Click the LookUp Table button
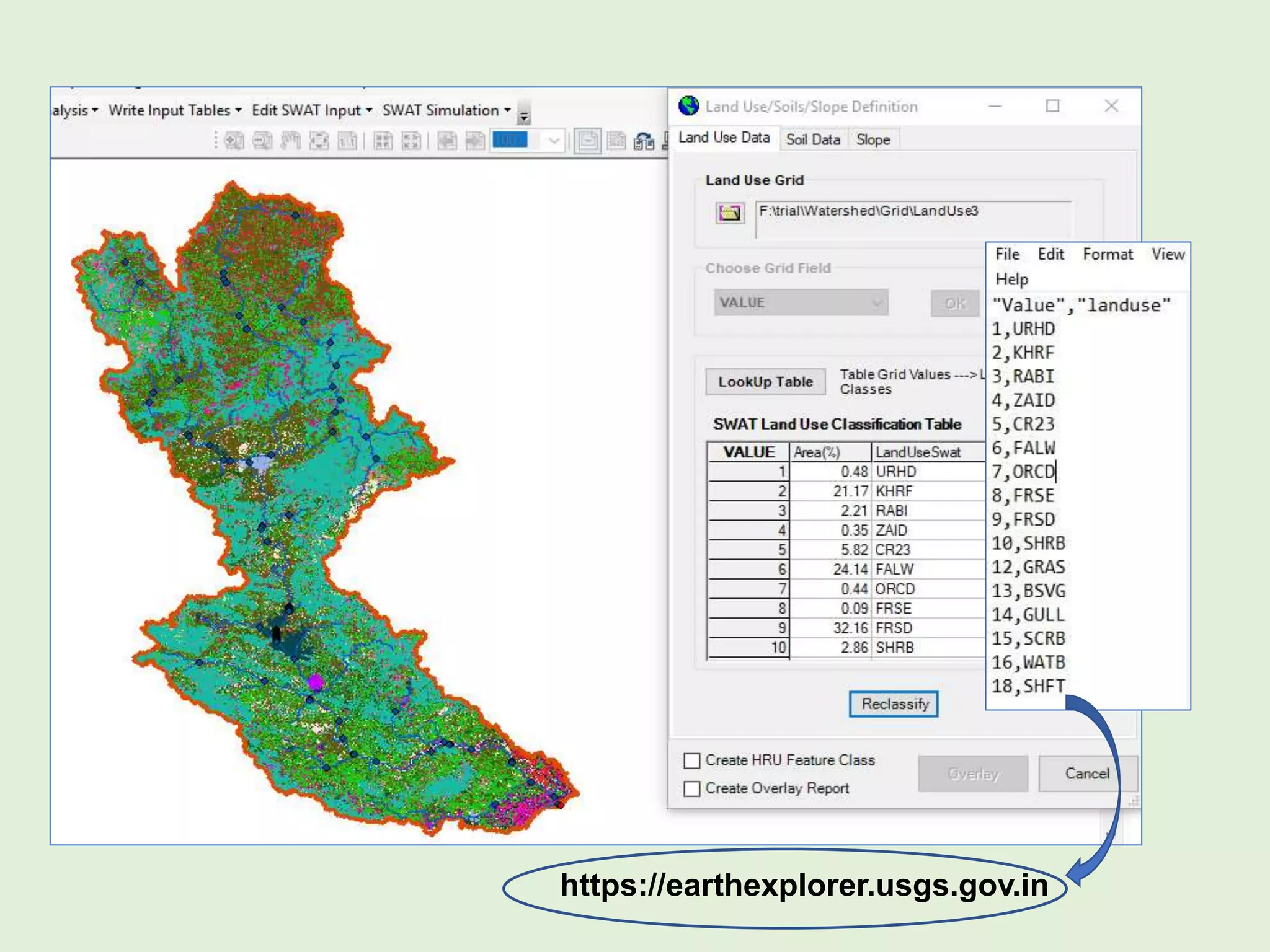 765,382
